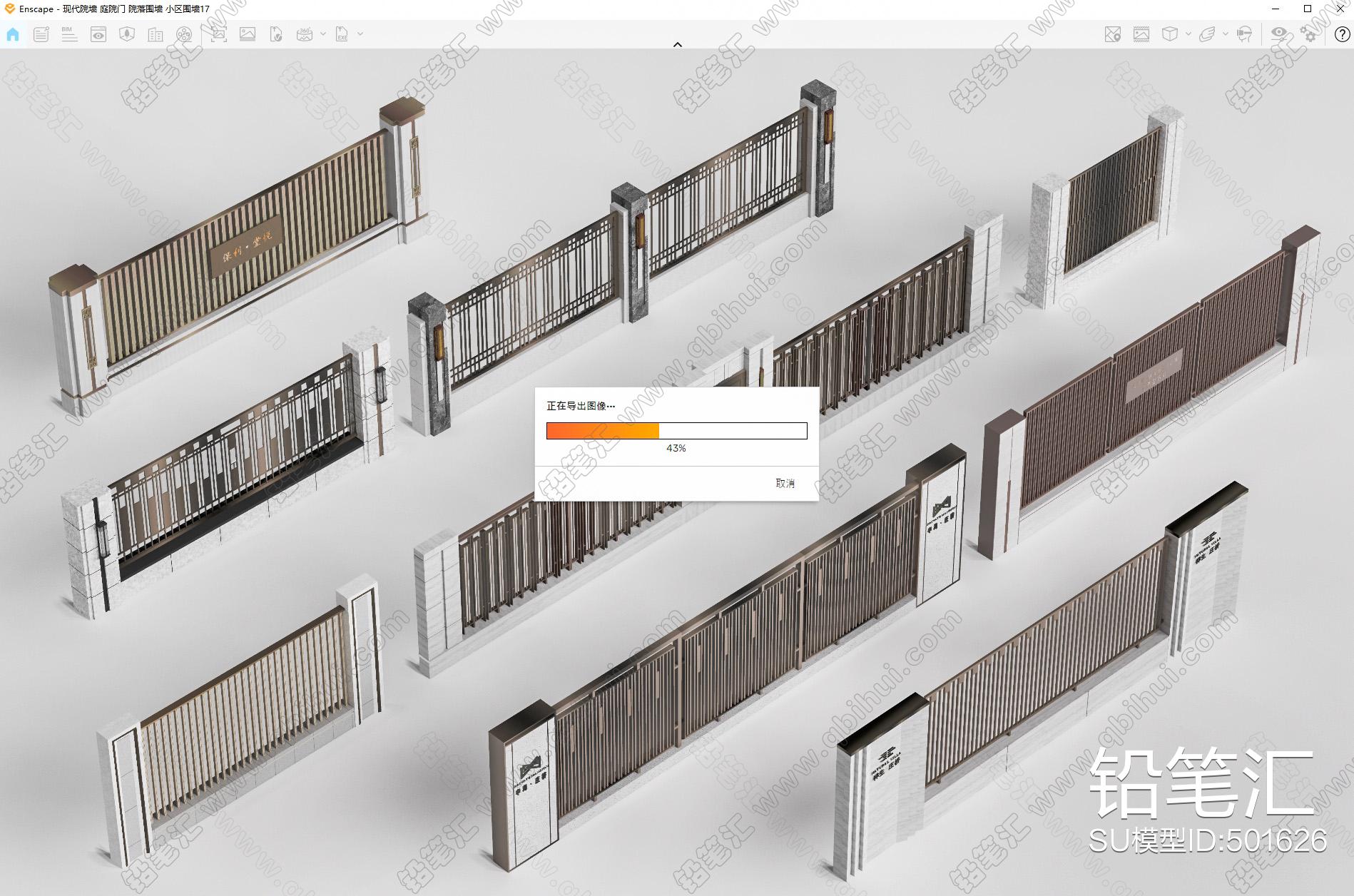The image size is (1354, 896).
Task: Click the Upload Management file icon
Action: (x=276, y=34)
